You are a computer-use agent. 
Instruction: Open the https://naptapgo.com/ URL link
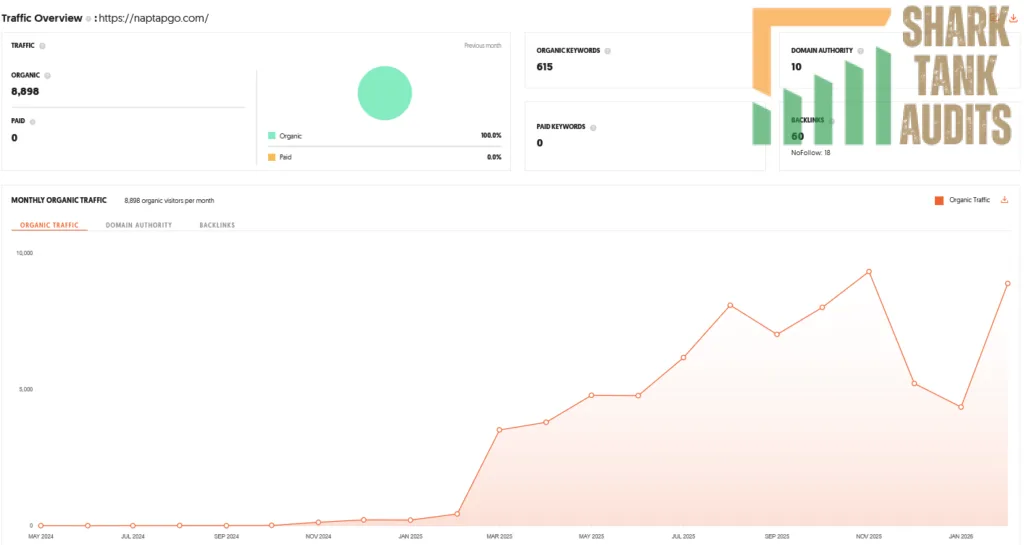[153, 18]
